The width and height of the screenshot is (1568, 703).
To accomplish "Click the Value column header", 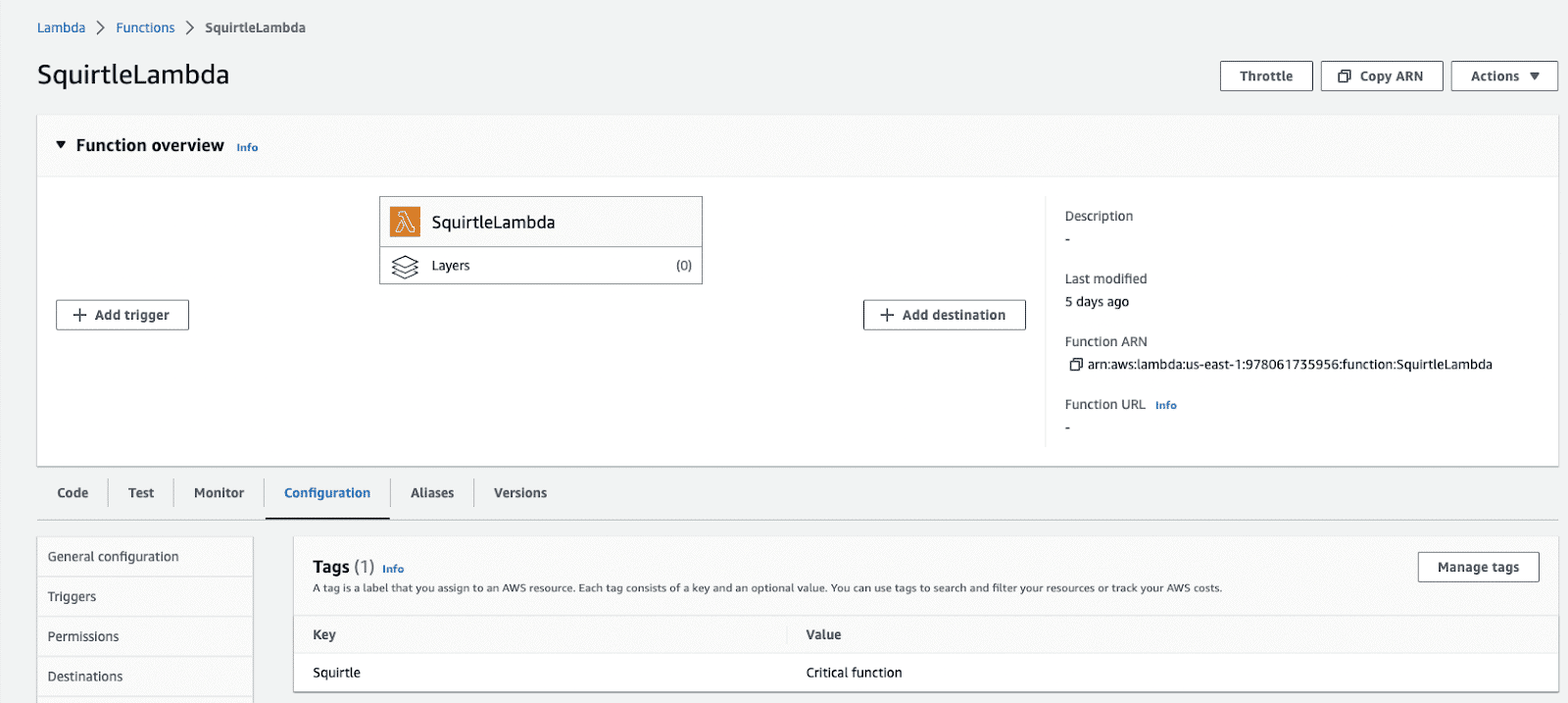I will pyautogui.click(x=823, y=634).
